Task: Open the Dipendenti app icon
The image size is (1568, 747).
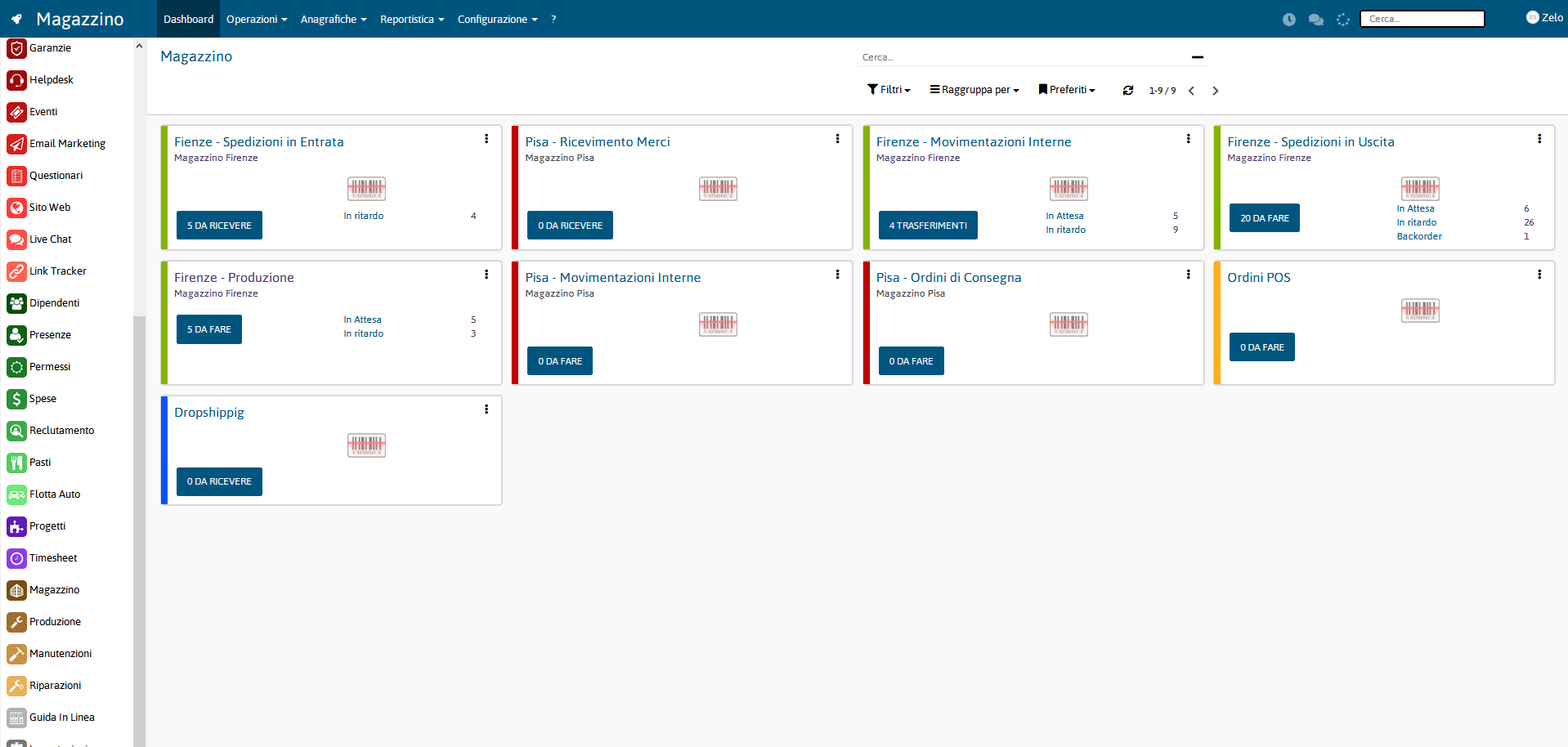Action: point(16,303)
